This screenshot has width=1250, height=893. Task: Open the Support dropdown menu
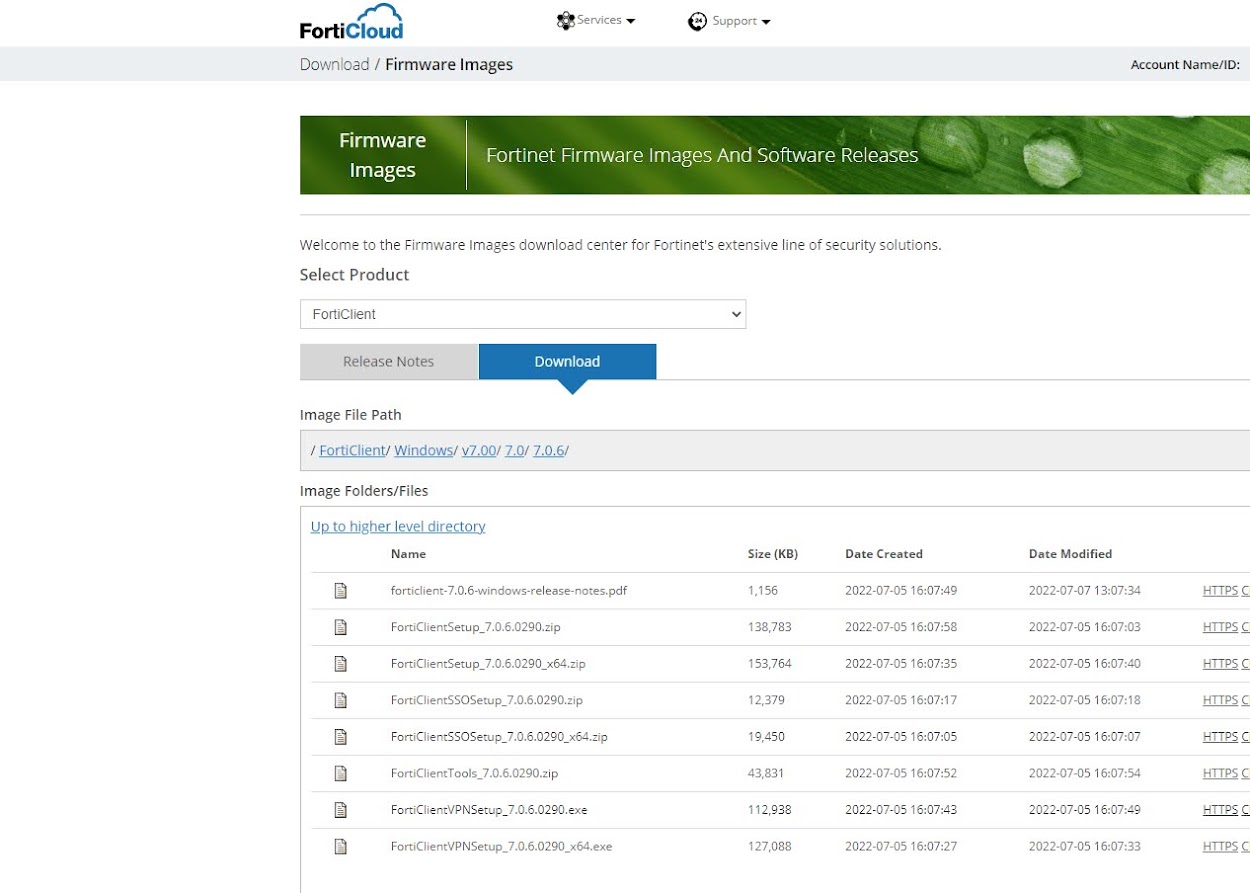(729, 22)
